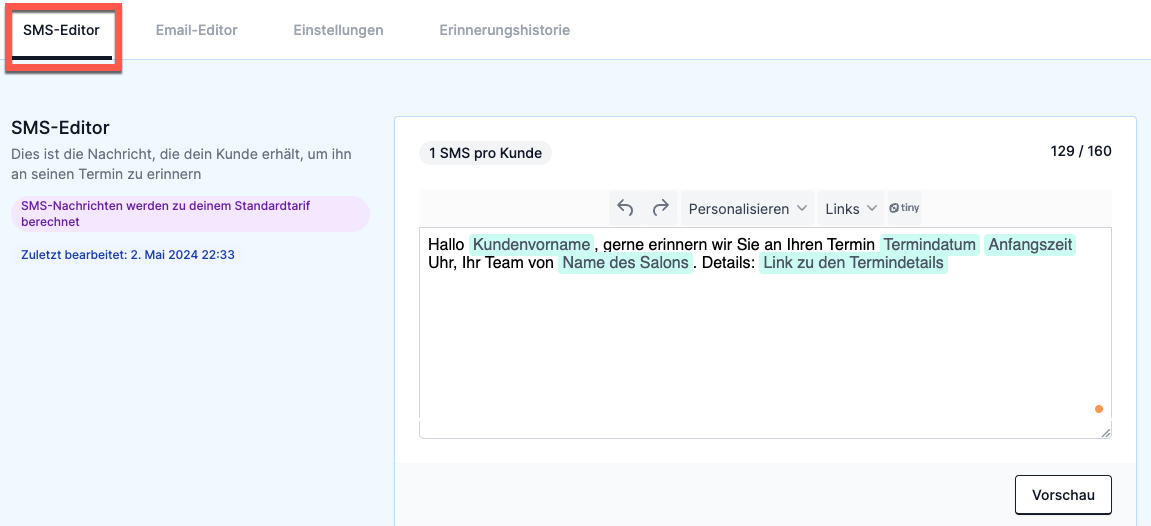Click the SMS-Nachrichten Standardtarif notice
The width and height of the screenshot is (1151, 526).
[x=190, y=213]
